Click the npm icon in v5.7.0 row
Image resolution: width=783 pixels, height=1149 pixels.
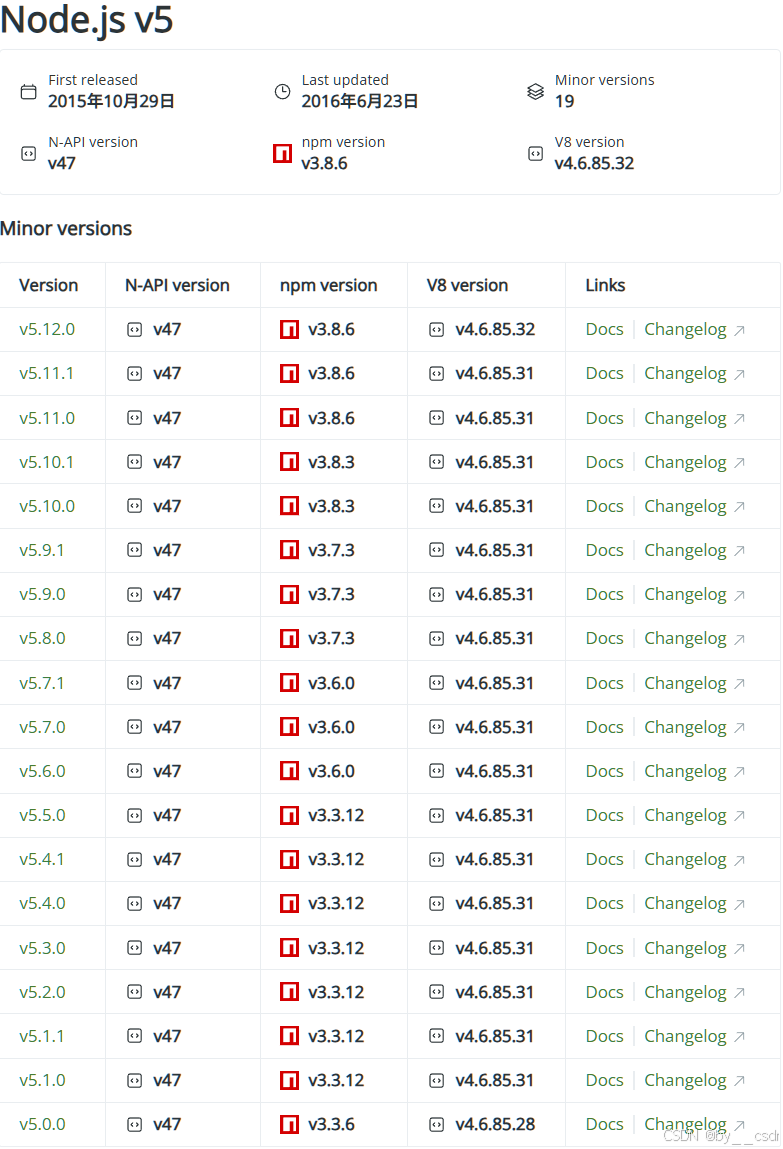(289, 727)
